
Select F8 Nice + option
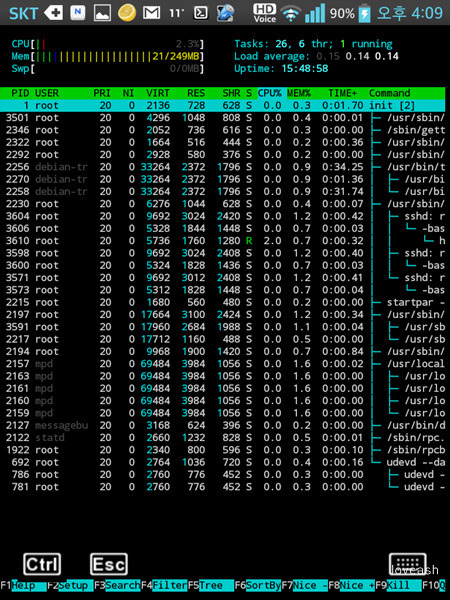point(351,585)
